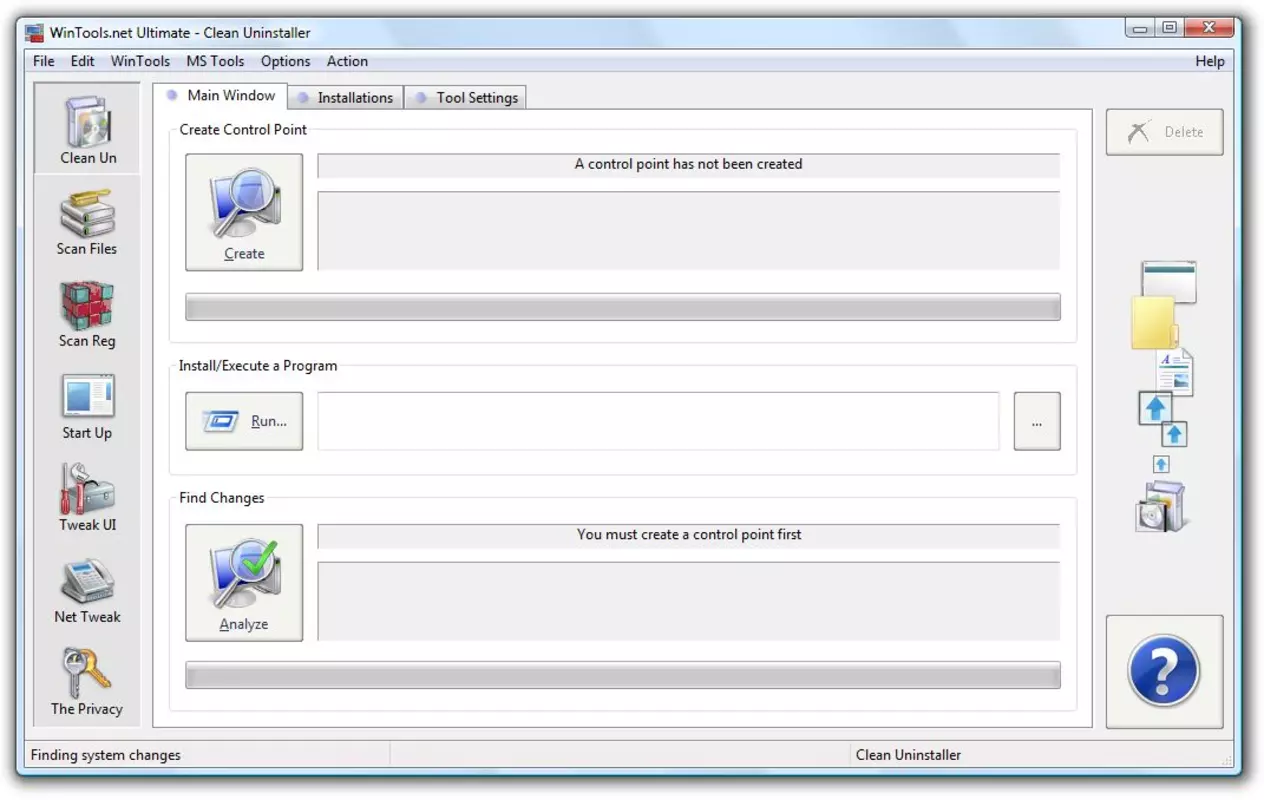
Task: Click the control point details box
Action: [688, 231]
